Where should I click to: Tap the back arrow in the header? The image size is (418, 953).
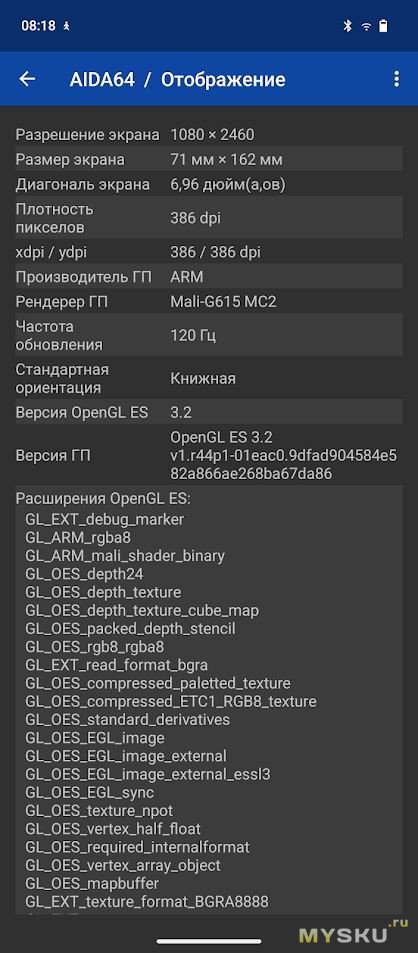(x=27, y=79)
